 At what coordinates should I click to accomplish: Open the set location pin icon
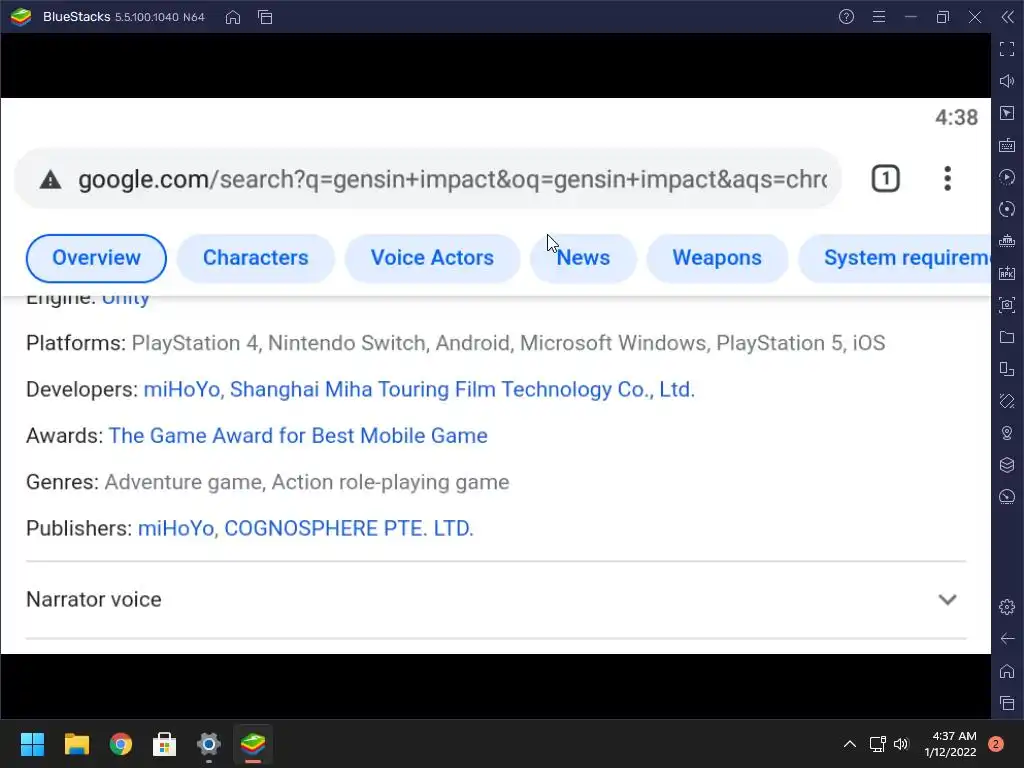coord(1007,433)
